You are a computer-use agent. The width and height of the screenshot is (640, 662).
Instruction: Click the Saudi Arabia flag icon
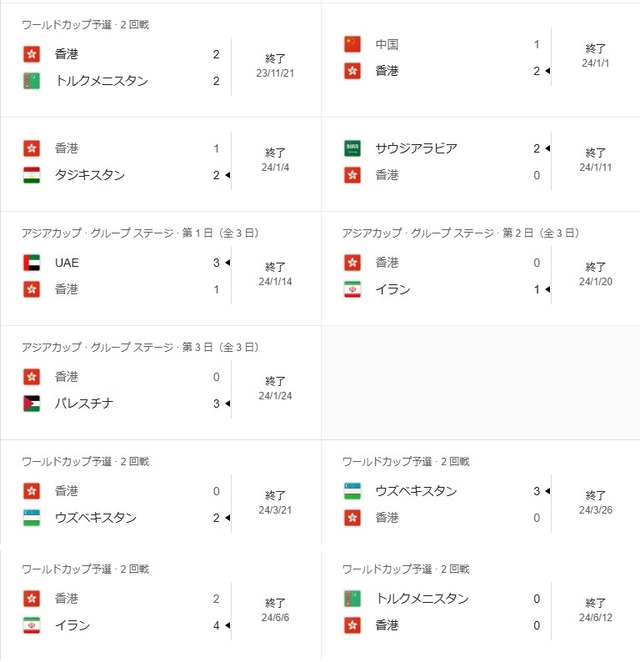(x=352, y=148)
